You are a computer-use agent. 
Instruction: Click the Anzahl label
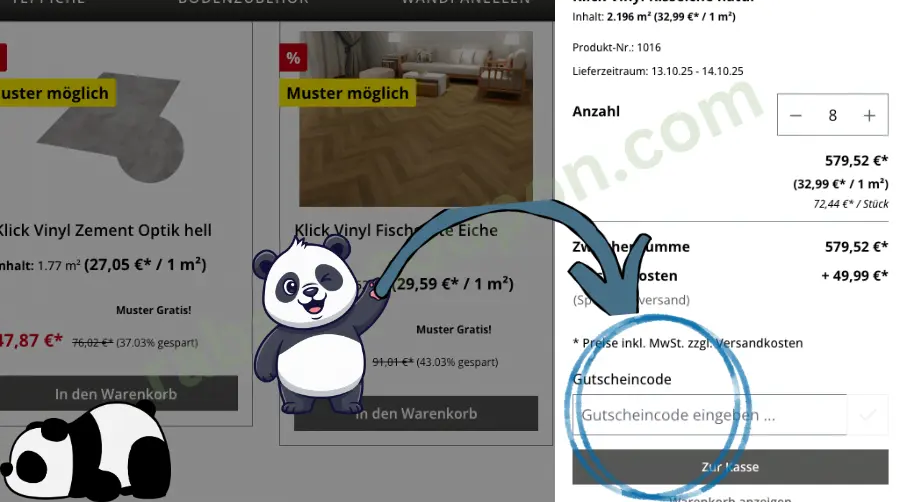click(x=596, y=111)
